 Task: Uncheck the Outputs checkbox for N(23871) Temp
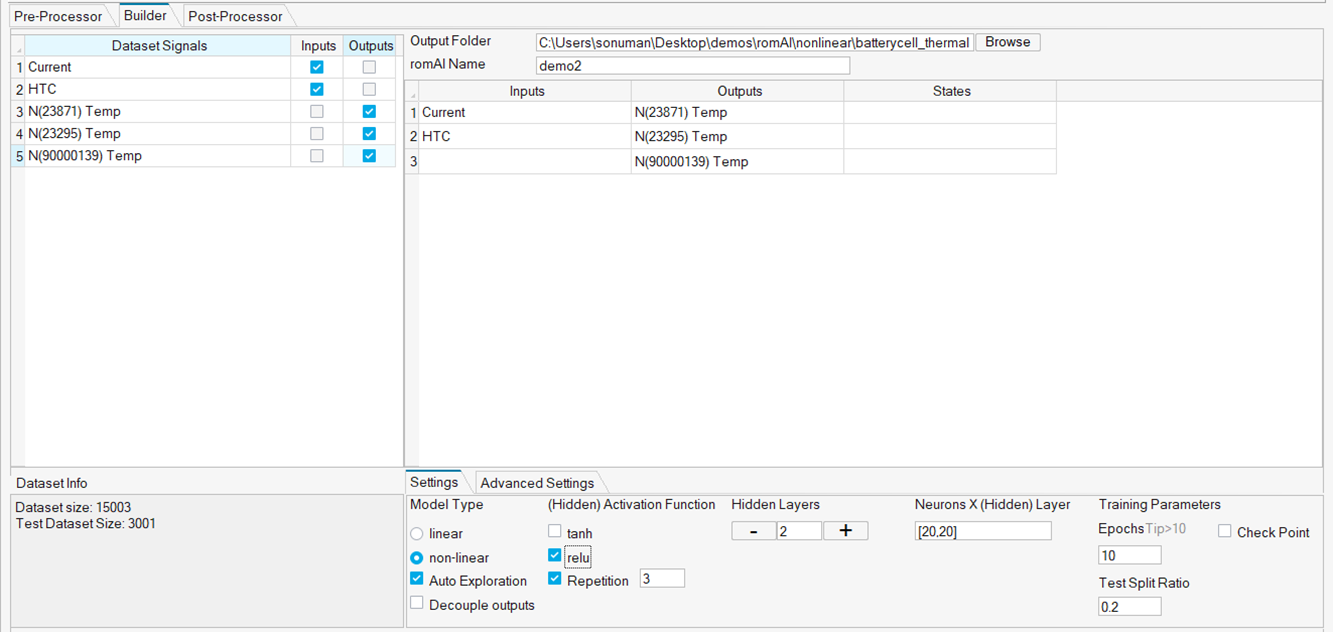pos(370,111)
